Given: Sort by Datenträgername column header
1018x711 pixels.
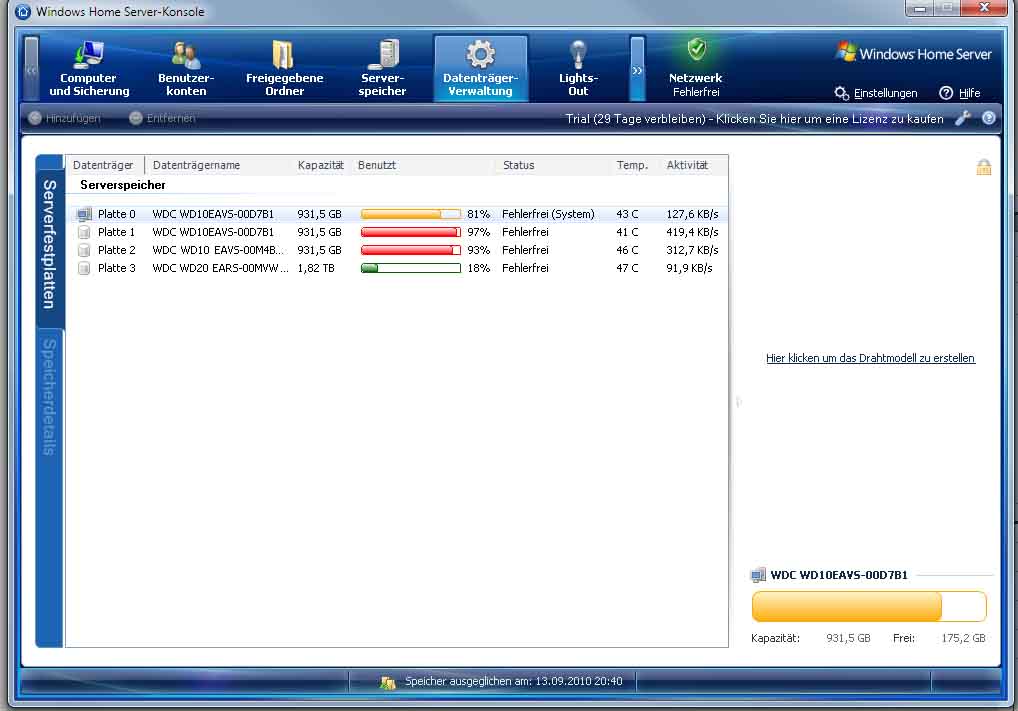Looking at the screenshot, I should click(196, 165).
